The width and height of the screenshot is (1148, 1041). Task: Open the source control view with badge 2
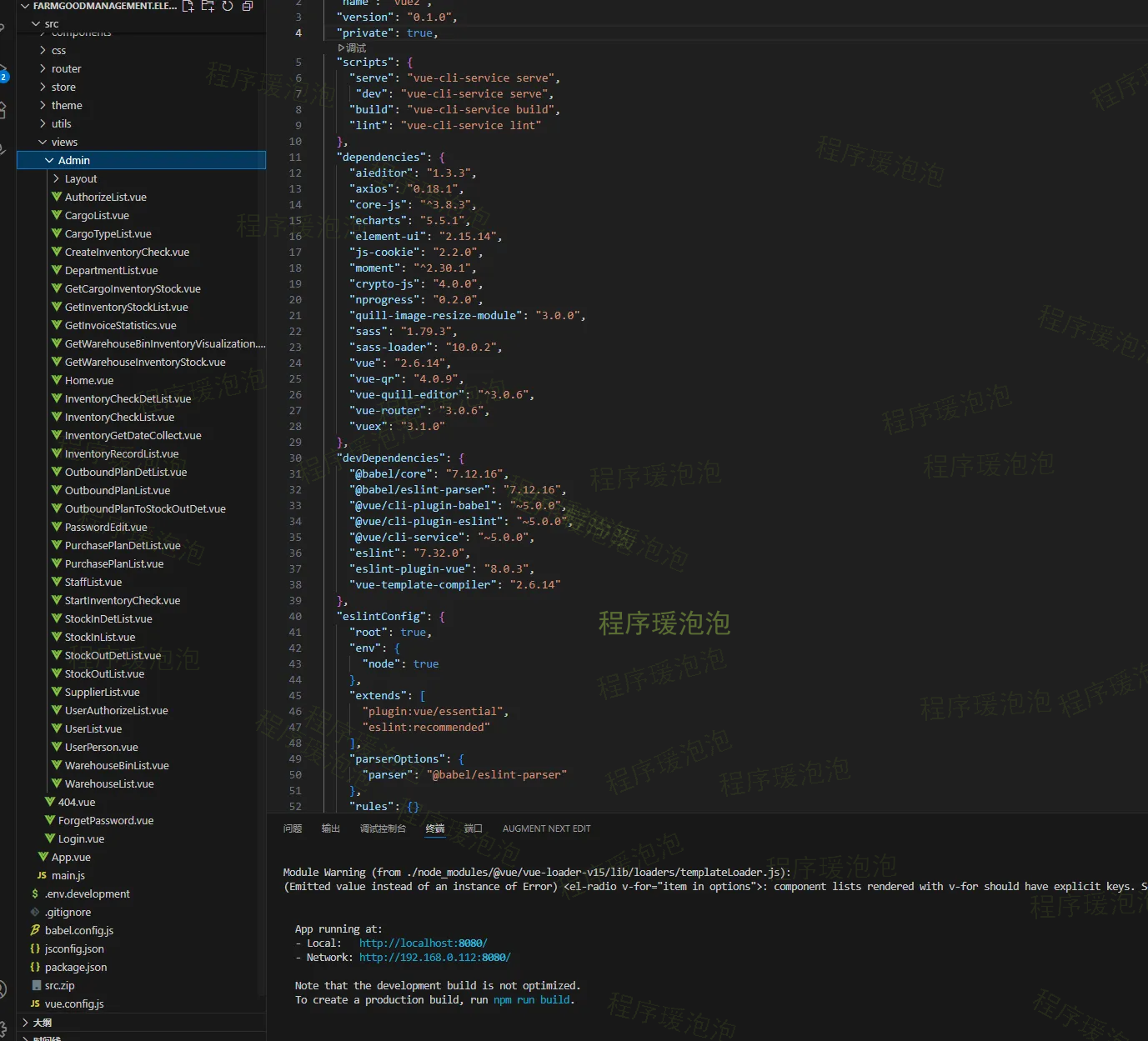(3, 73)
